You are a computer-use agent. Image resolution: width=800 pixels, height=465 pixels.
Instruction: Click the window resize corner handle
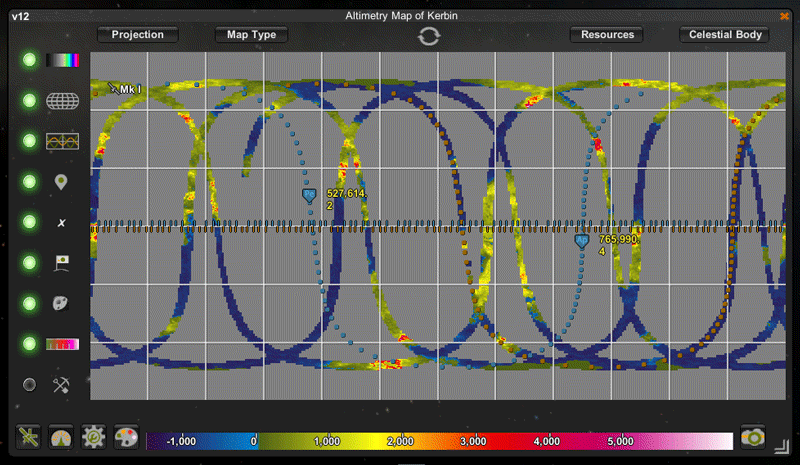click(x=781, y=447)
